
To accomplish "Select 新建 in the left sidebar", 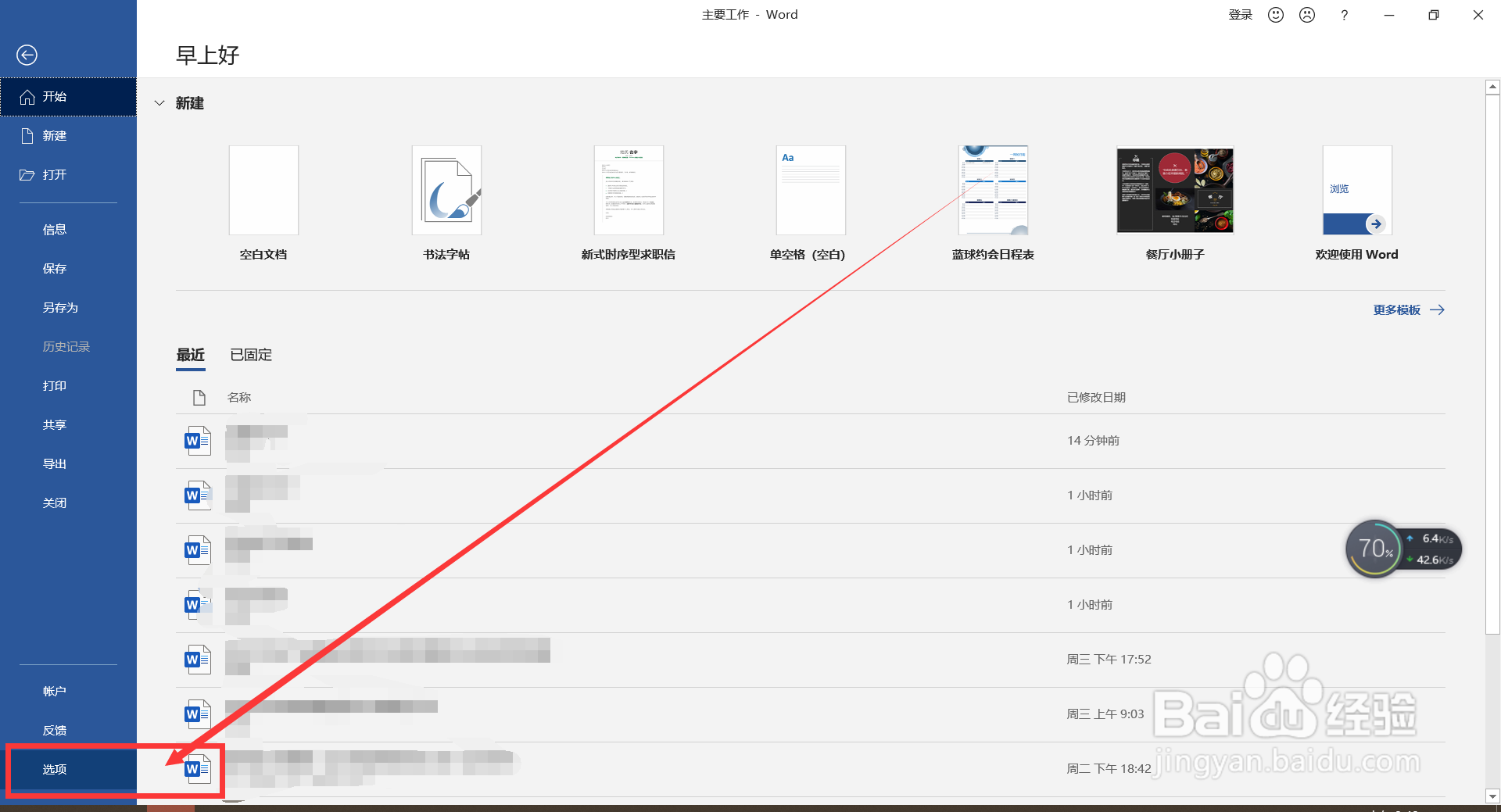I will point(68,136).
